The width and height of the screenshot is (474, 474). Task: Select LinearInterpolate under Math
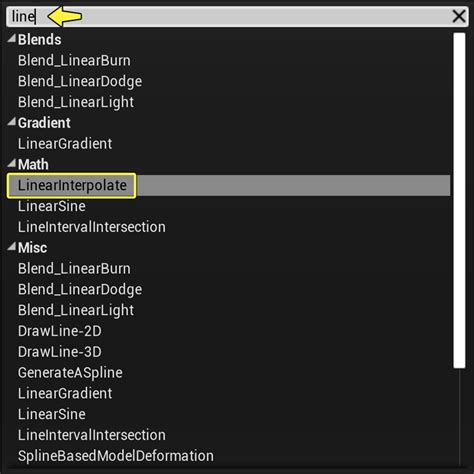(72, 185)
